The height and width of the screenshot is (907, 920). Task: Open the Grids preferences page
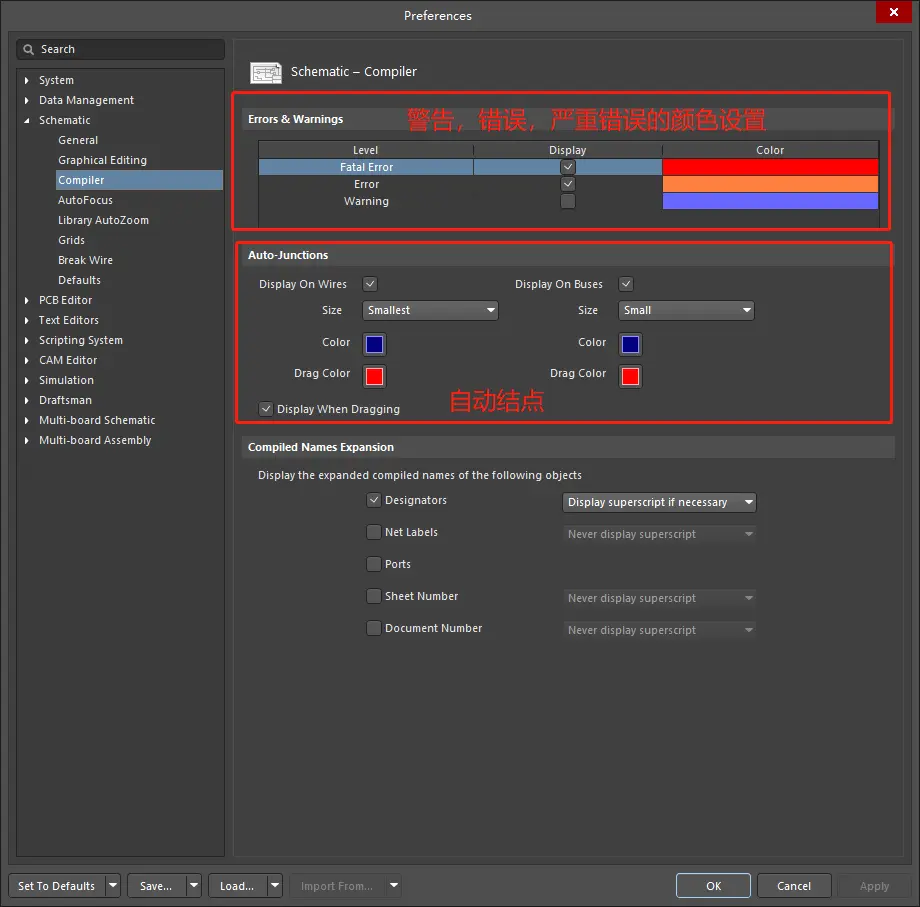pos(72,240)
